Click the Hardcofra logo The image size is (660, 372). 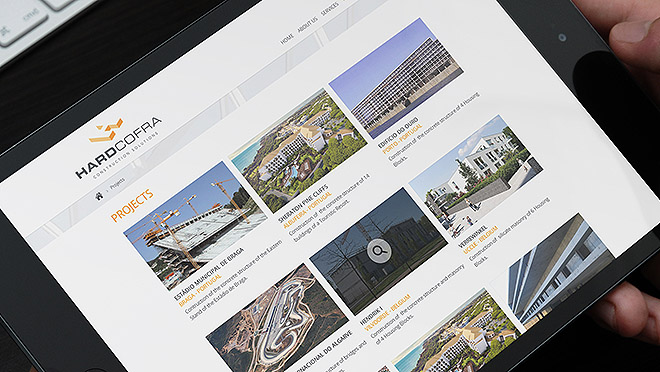pyautogui.click(x=119, y=147)
